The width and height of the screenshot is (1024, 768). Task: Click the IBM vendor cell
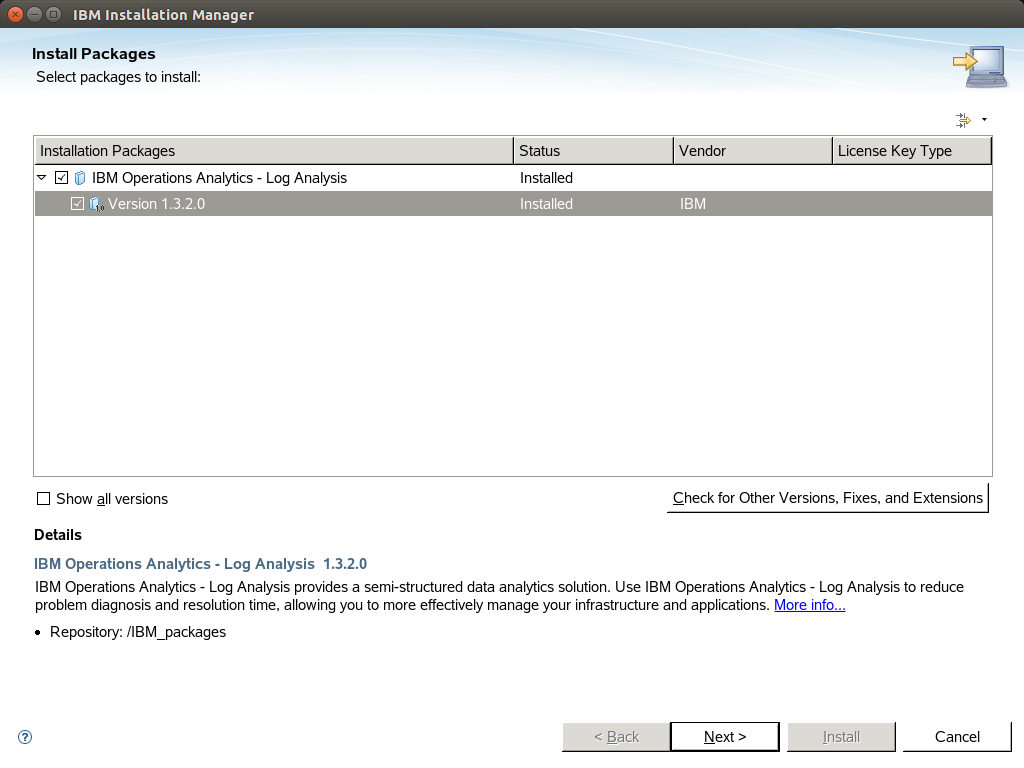click(693, 204)
